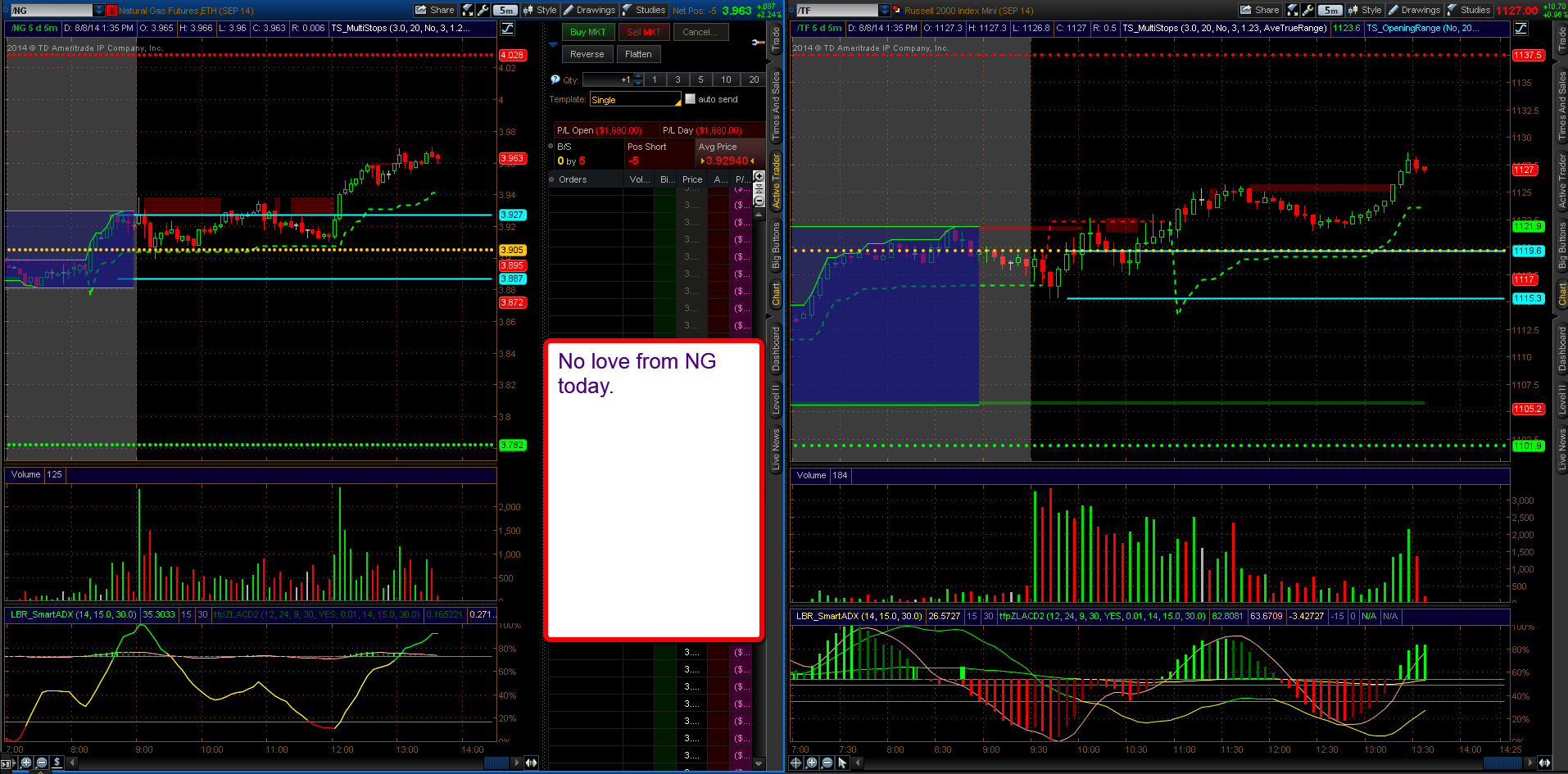Collapse the order buttons using the blue triangle

tap(553, 45)
